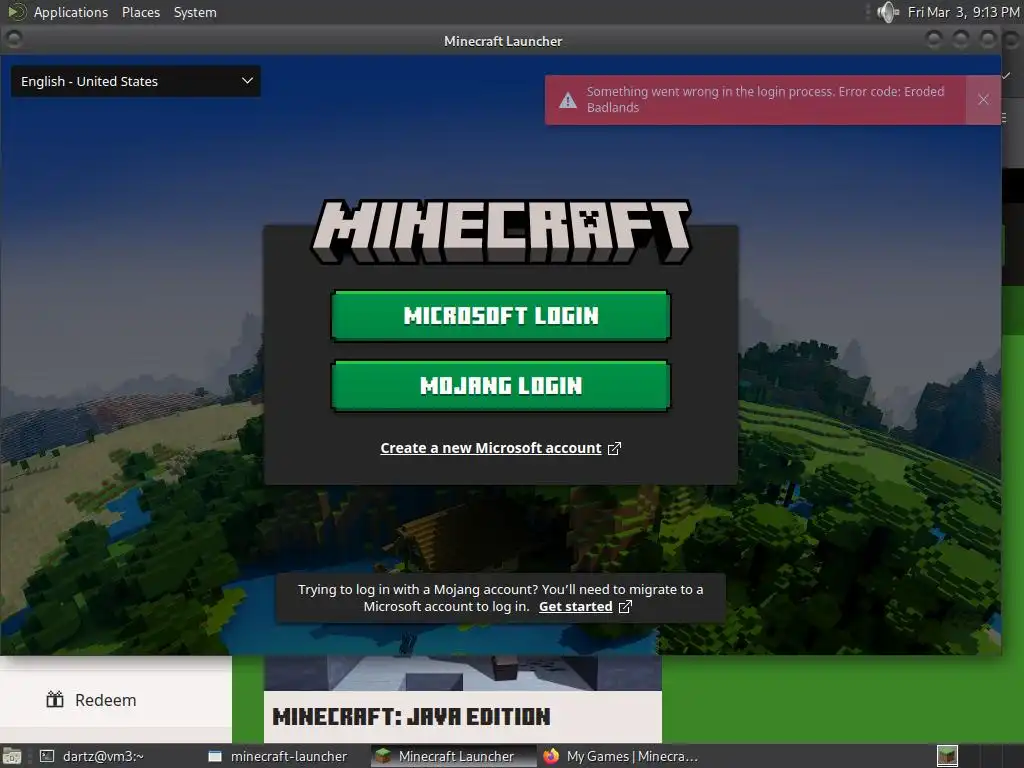Viewport: 1024px width, 768px height.
Task: Open Create a new Microsoft account link
Action: point(490,448)
